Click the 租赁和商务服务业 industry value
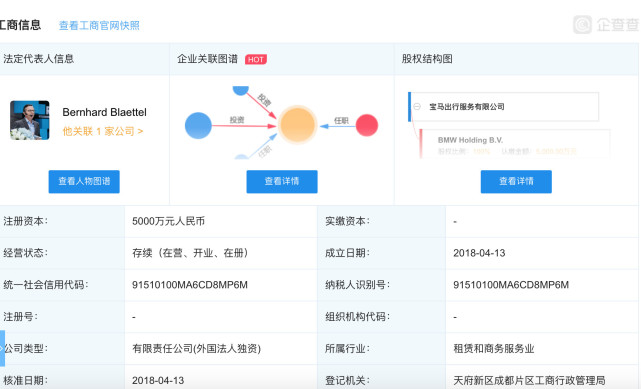 (x=494, y=349)
